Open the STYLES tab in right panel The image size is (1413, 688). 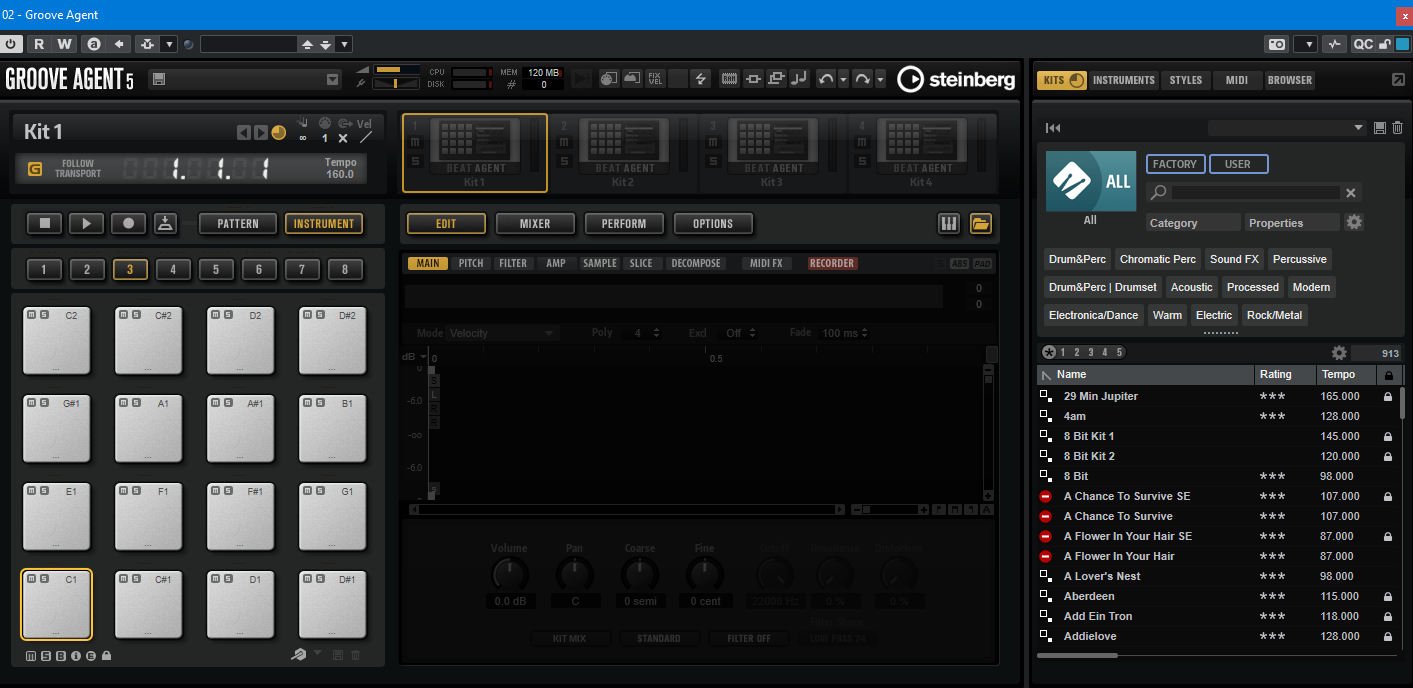[1186, 80]
